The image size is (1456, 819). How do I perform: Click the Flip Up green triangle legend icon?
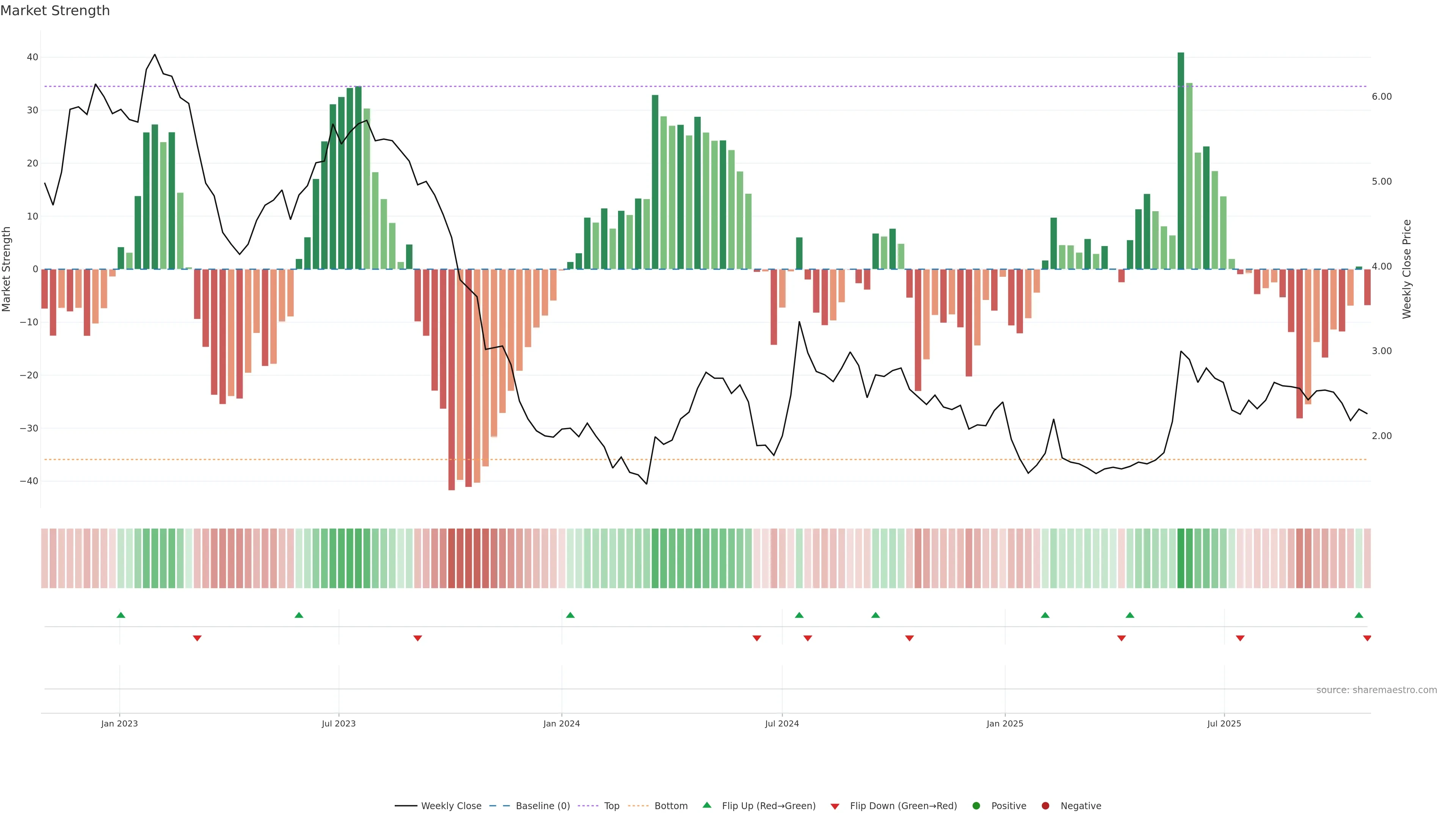706,805
